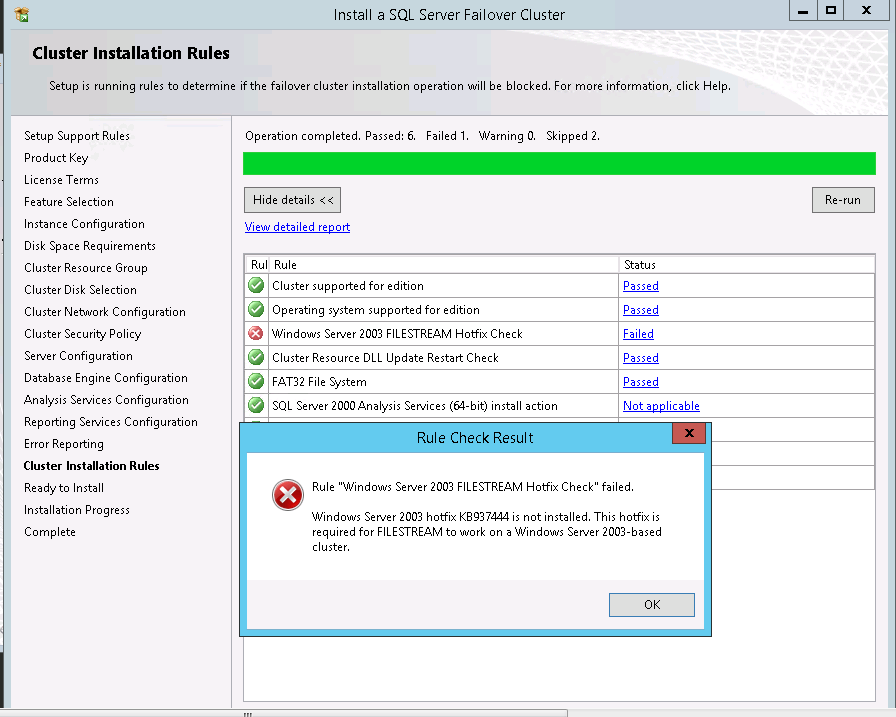
Task: Select Installation Progress step
Action: pos(77,510)
